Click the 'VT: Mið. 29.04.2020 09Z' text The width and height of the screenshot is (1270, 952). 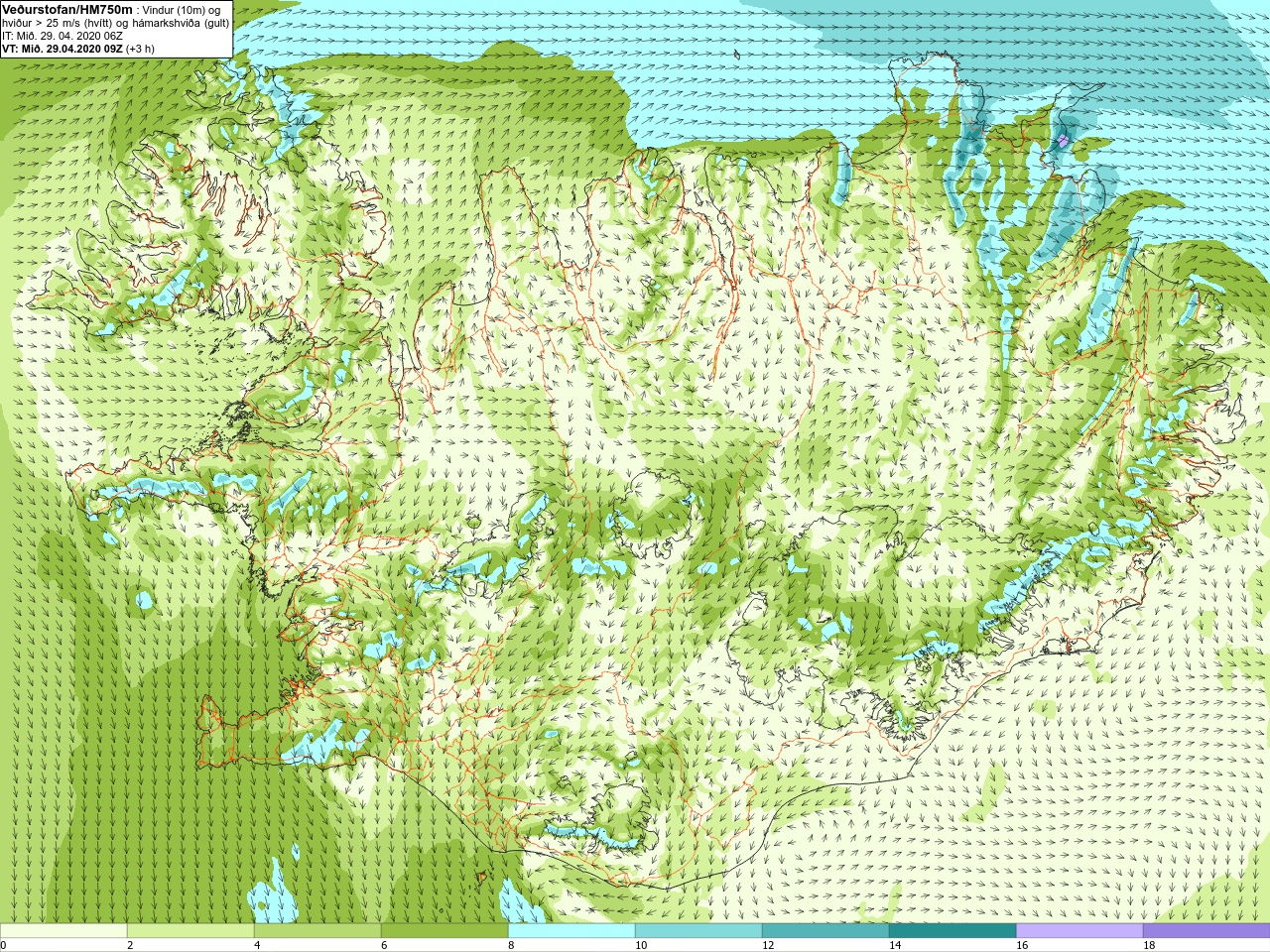[x=62, y=49]
